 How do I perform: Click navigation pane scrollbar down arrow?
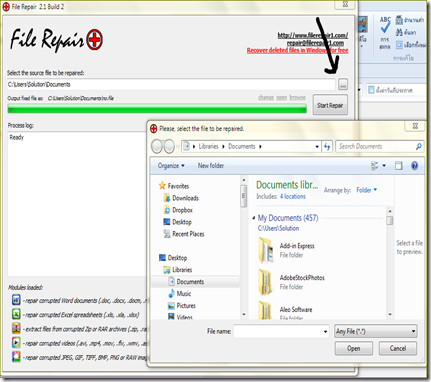(x=244, y=314)
